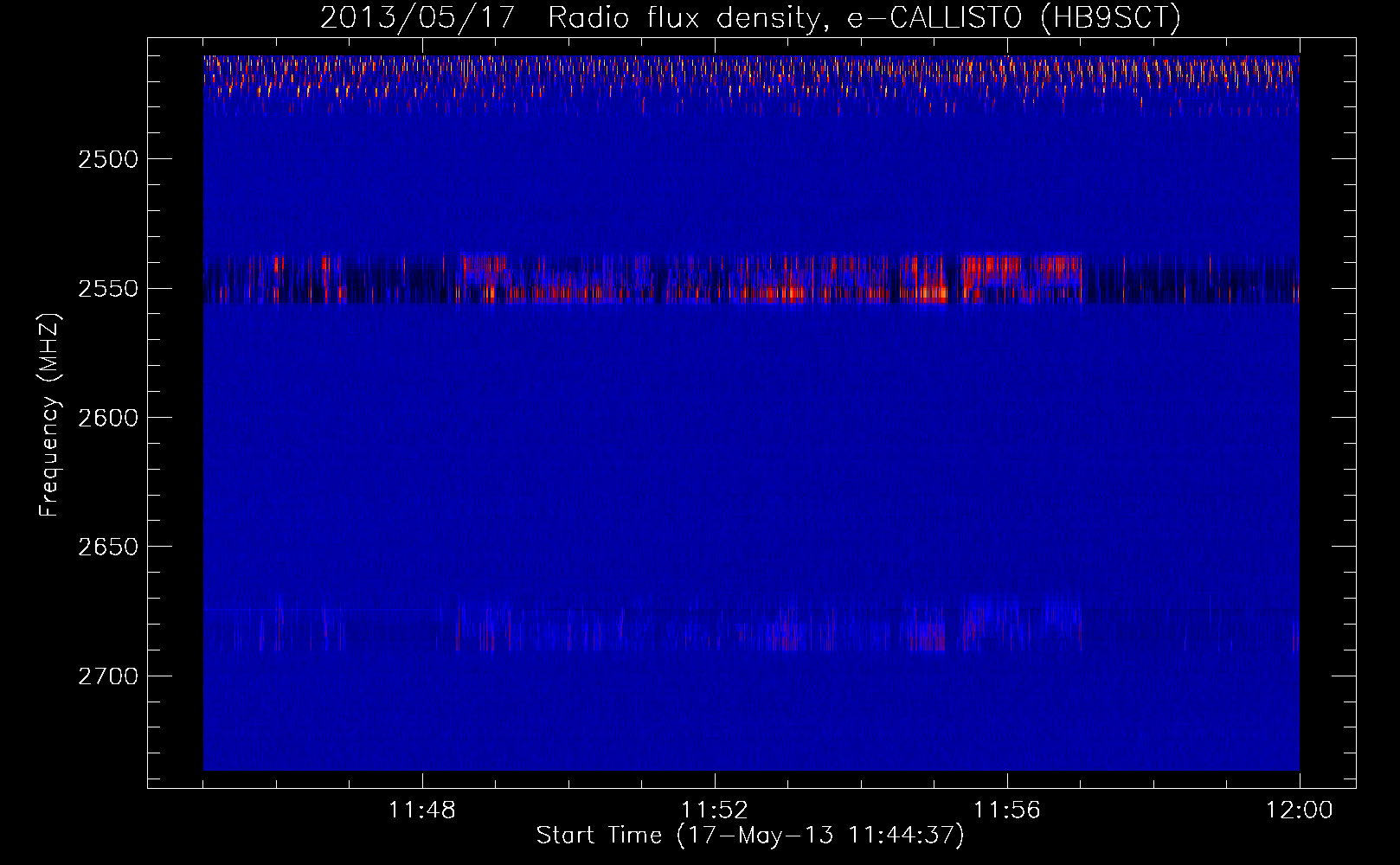Click the 12:00 time tick label
Image resolution: width=1400 pixels, height=865 pixels.
(1300, 811)
